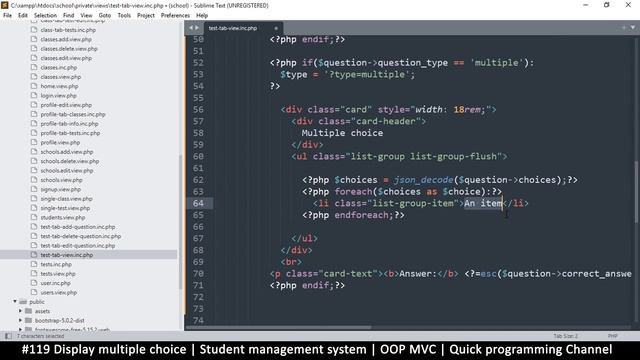Image resolution: width=640 pixels, height=360 pixels.
Task: Open signup.view.php file
Action: pos(60,189)
